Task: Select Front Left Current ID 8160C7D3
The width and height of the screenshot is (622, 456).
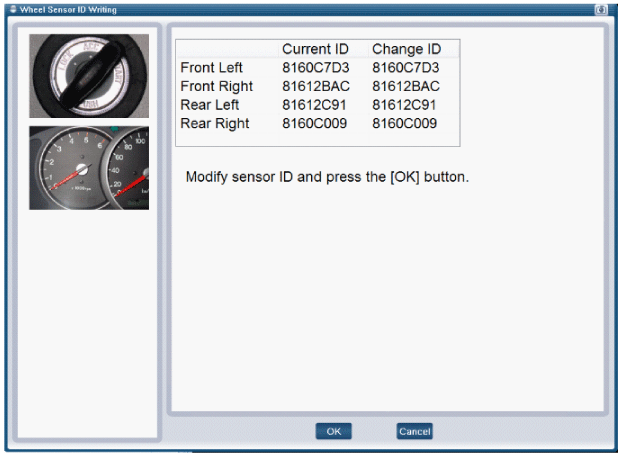Action: 316,68
